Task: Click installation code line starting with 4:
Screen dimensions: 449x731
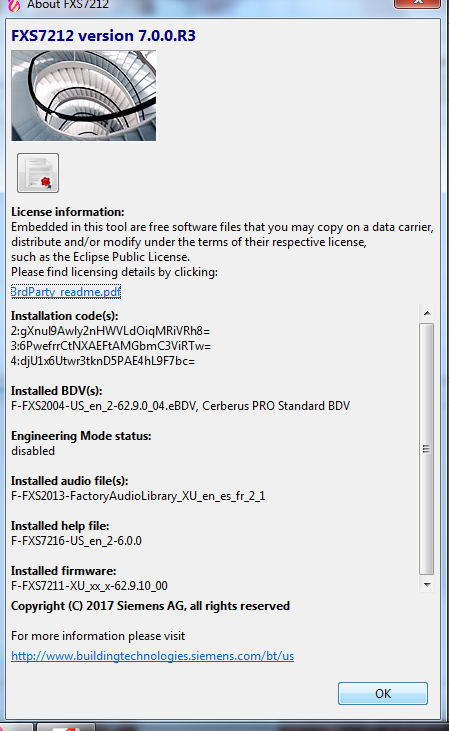Action: pyautogui.click(x=103, y=361)
